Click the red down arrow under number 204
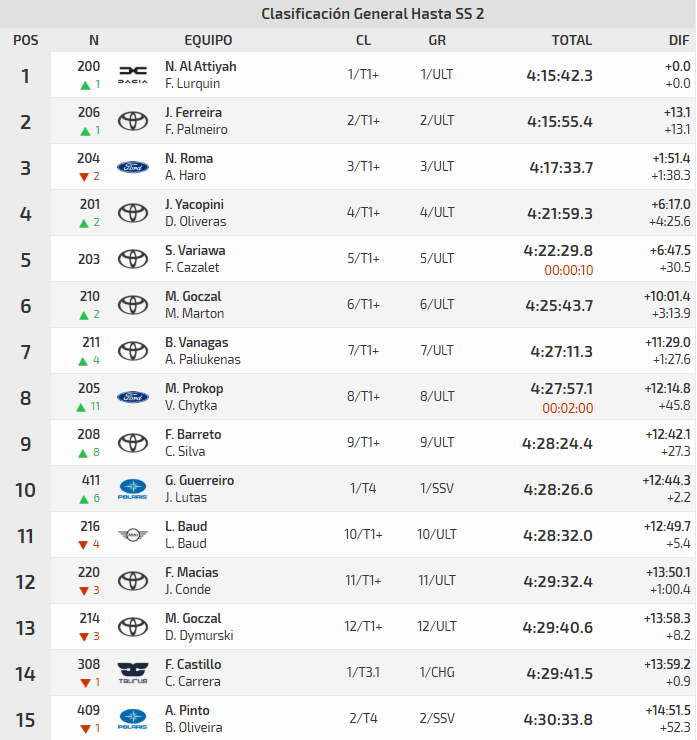 (85, 177)
